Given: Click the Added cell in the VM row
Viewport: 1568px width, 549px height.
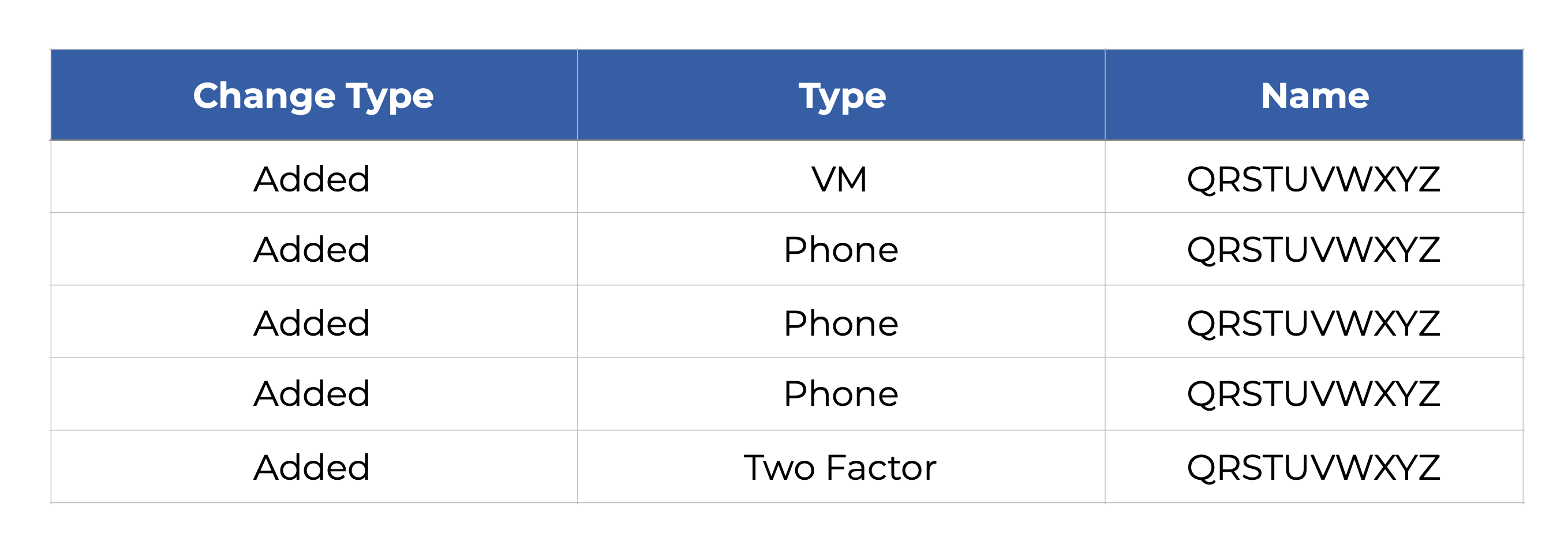Looking at the screenshot, I should (x=312, y=179).
